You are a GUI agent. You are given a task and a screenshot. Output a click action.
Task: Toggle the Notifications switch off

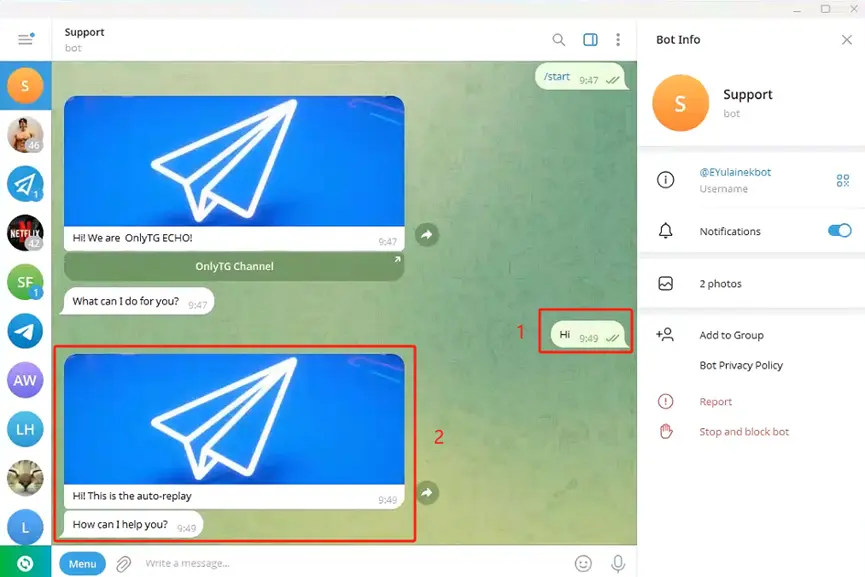click(x=839, y=231)
